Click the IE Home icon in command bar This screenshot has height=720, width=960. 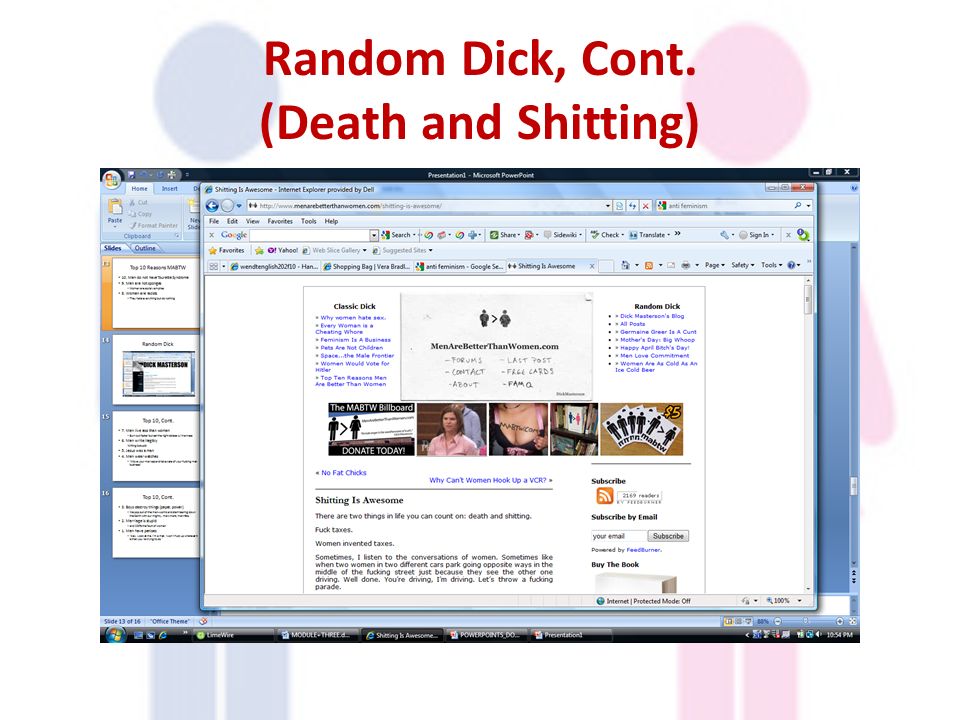pos(625,266)
